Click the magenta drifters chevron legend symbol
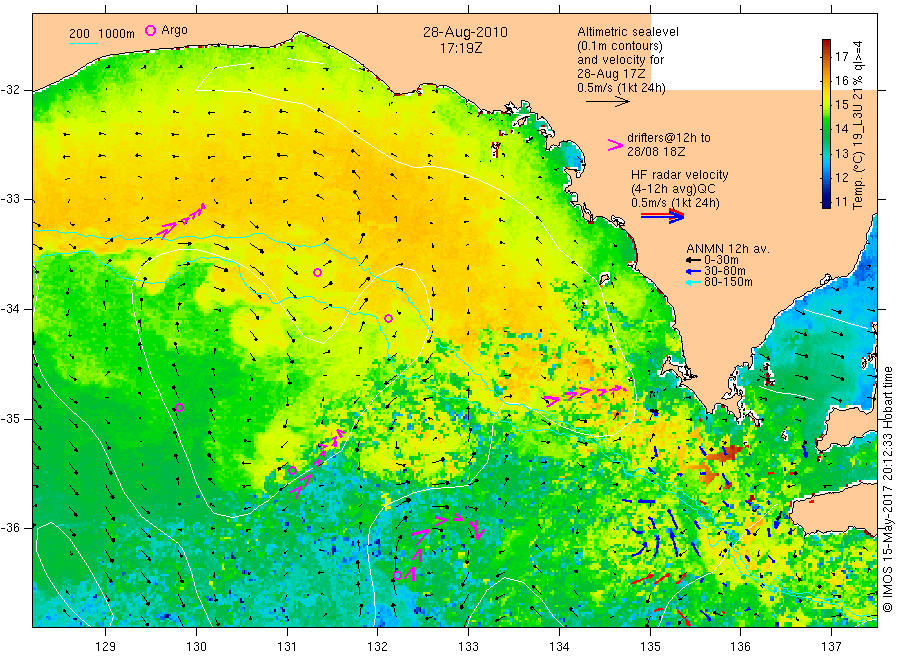 click(x=615, y=145)
